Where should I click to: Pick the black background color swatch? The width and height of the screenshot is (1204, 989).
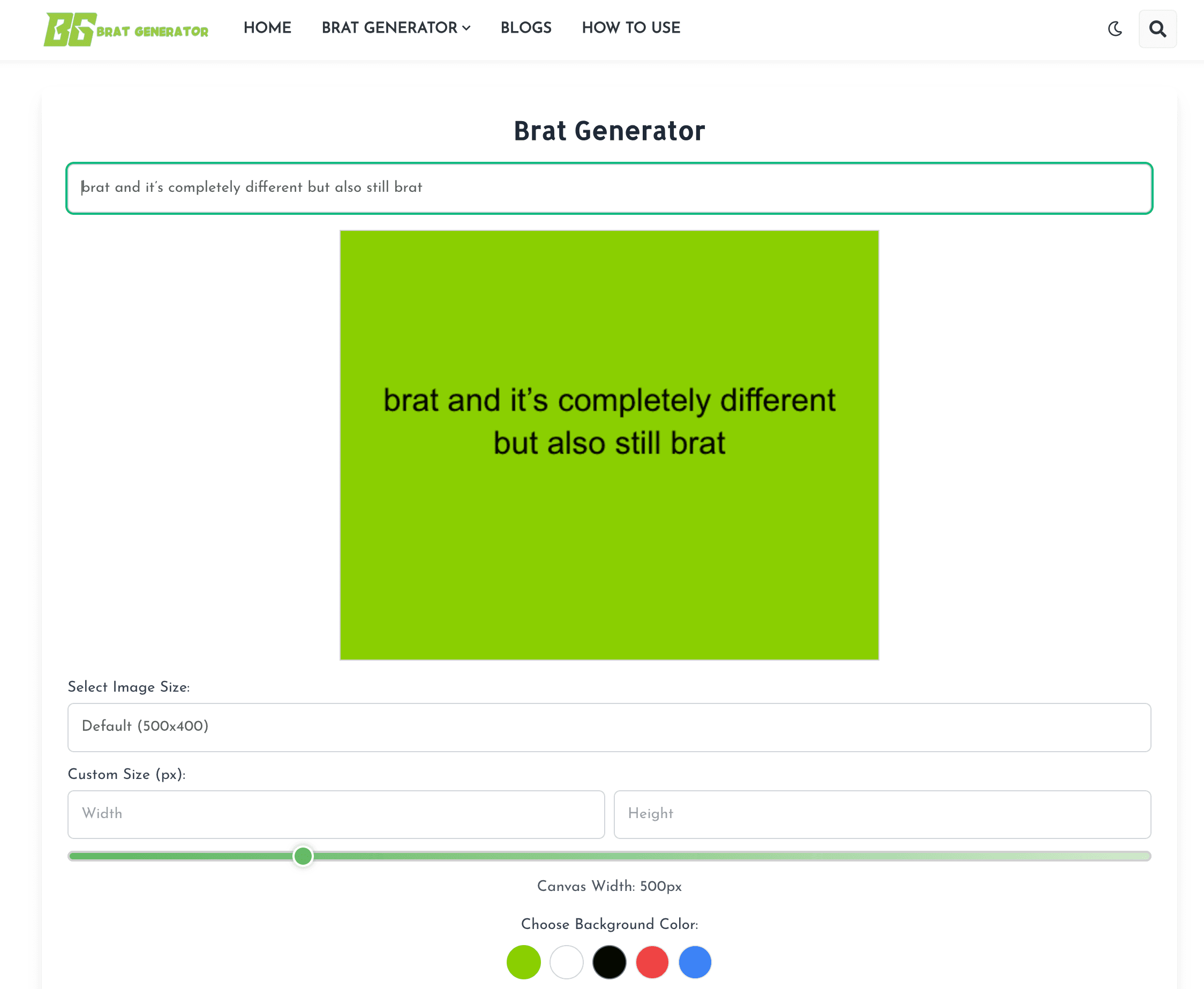tap(609, 962)
